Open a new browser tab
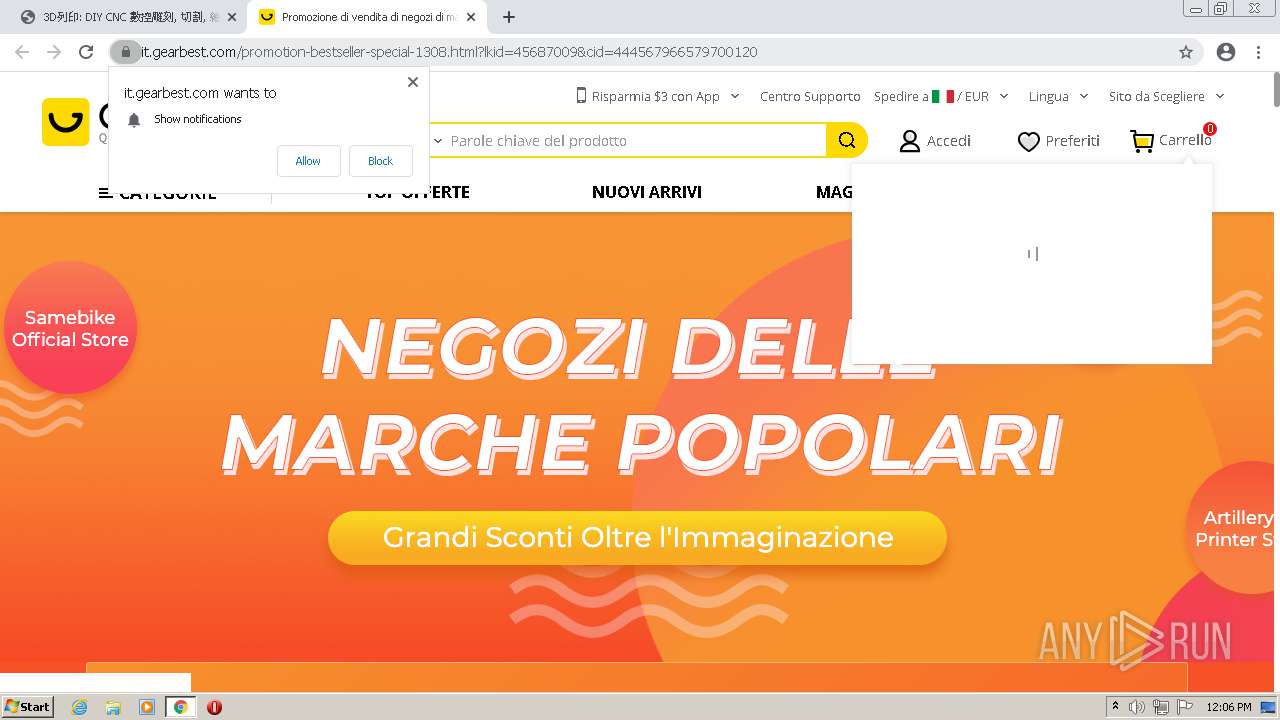The height and width of the screenshot is (720, 1280). (x=509, y=17)
